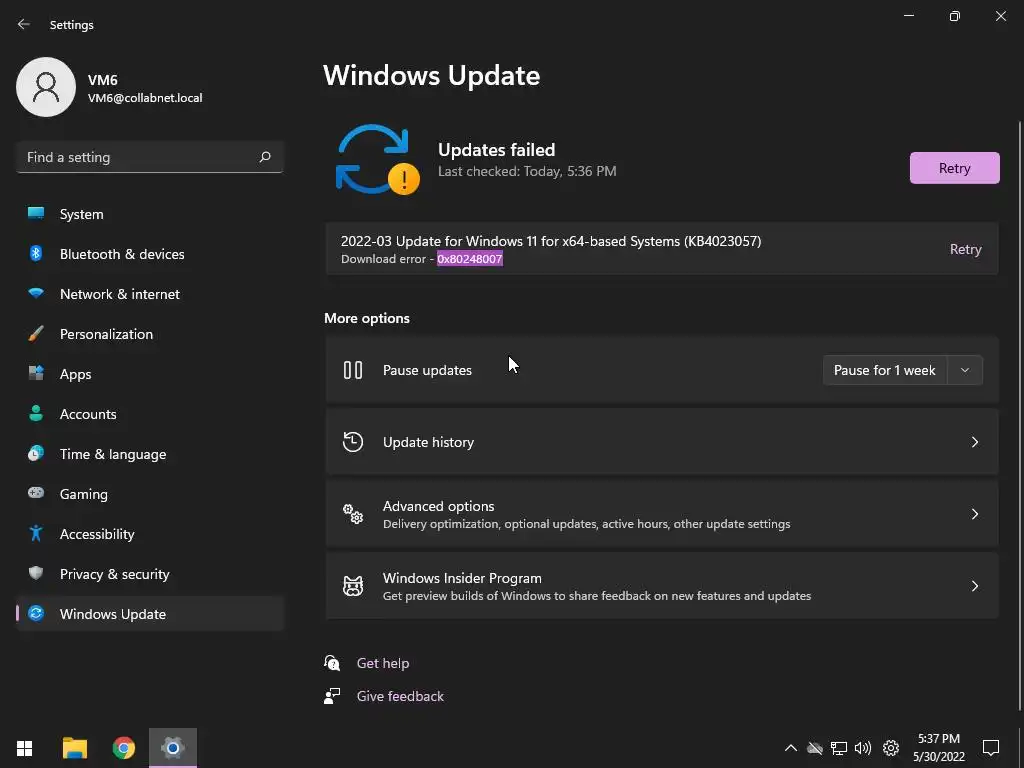Click the pause bars icon
Viewport: 1024px width, 768px height.
click(353, 370)
